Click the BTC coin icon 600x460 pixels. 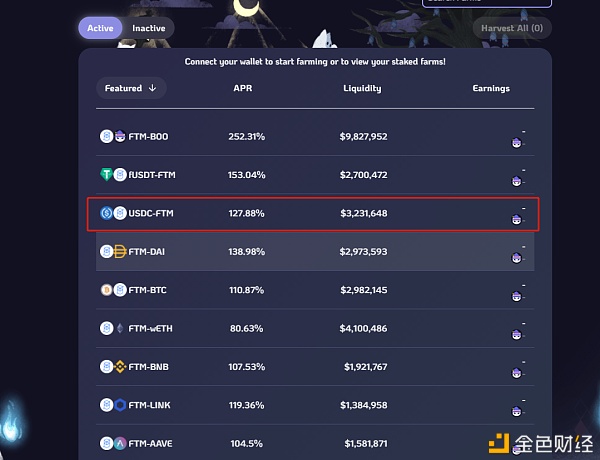pyautogui.click(x=106, y=290)
